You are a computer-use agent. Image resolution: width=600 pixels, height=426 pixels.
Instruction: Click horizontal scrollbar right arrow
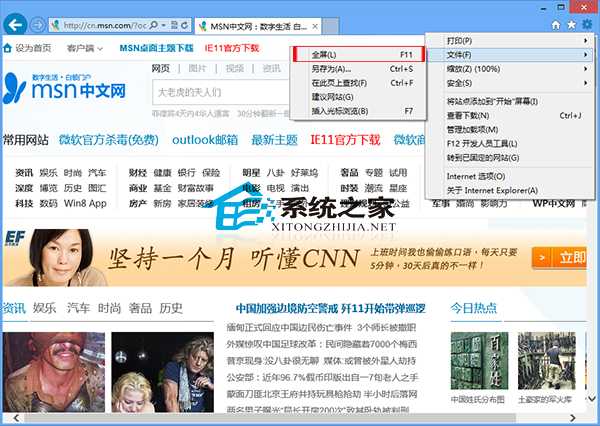[572, 418]
